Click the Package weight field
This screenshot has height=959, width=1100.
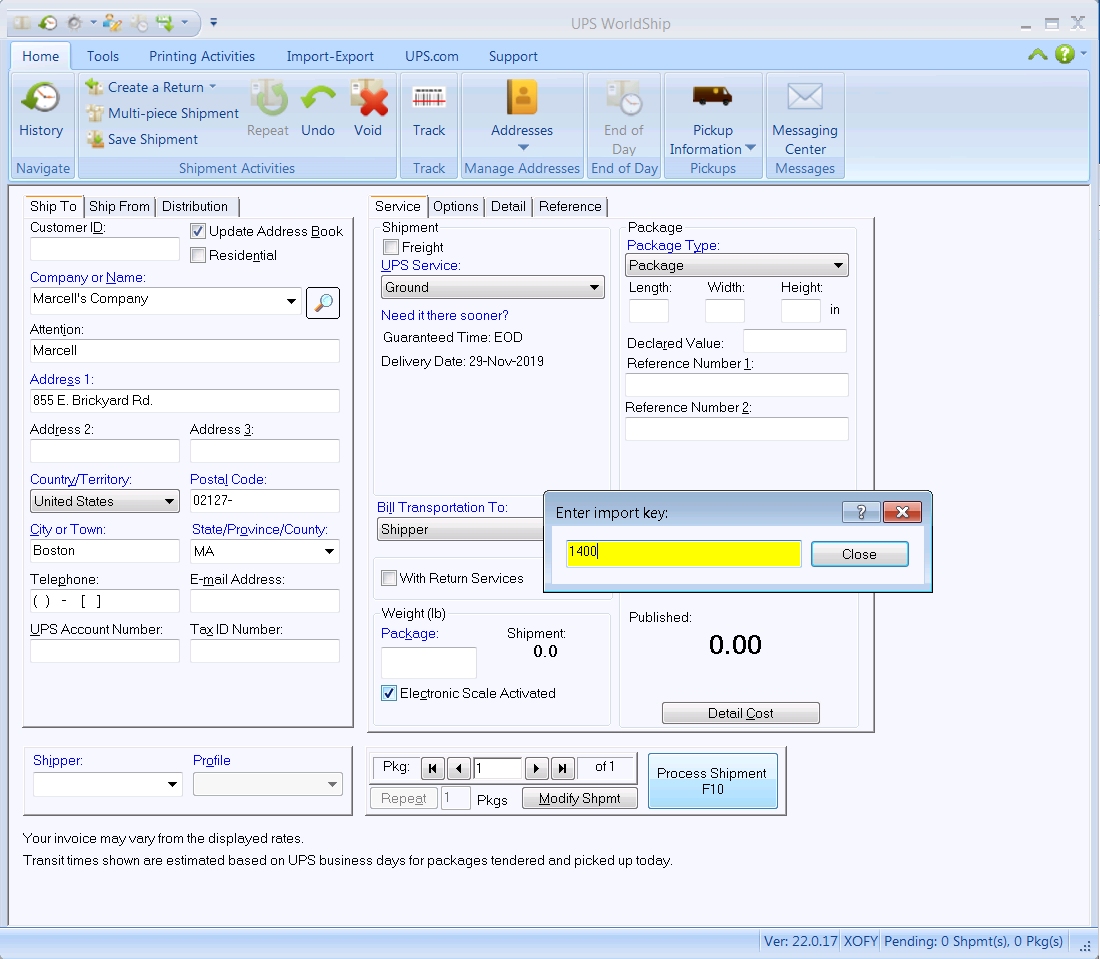429,662
